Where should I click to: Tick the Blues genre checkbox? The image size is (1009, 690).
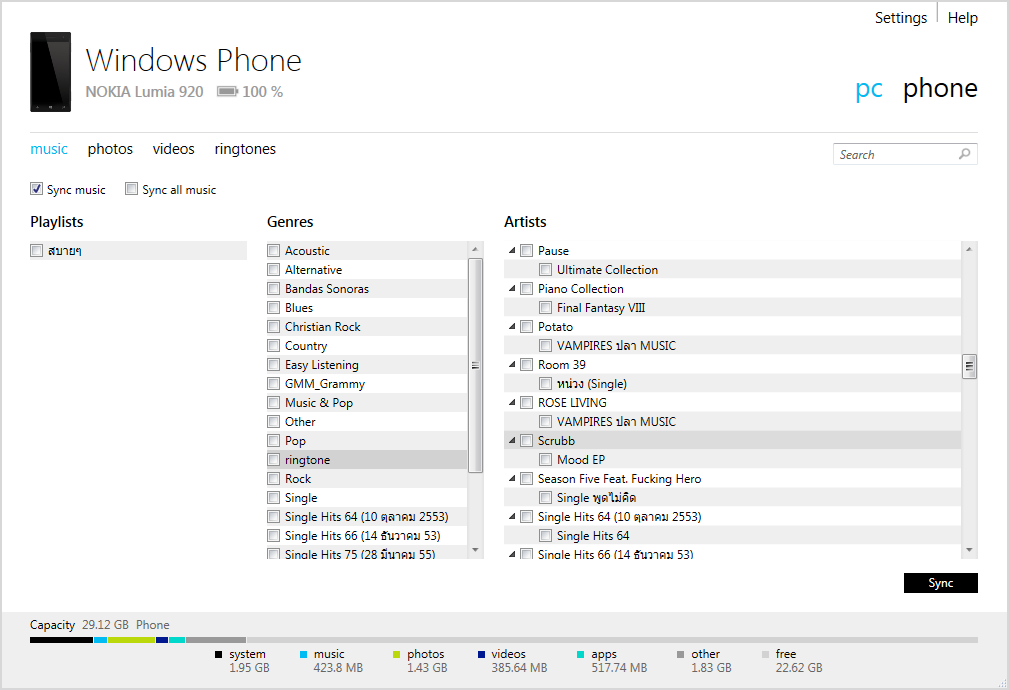273,308
